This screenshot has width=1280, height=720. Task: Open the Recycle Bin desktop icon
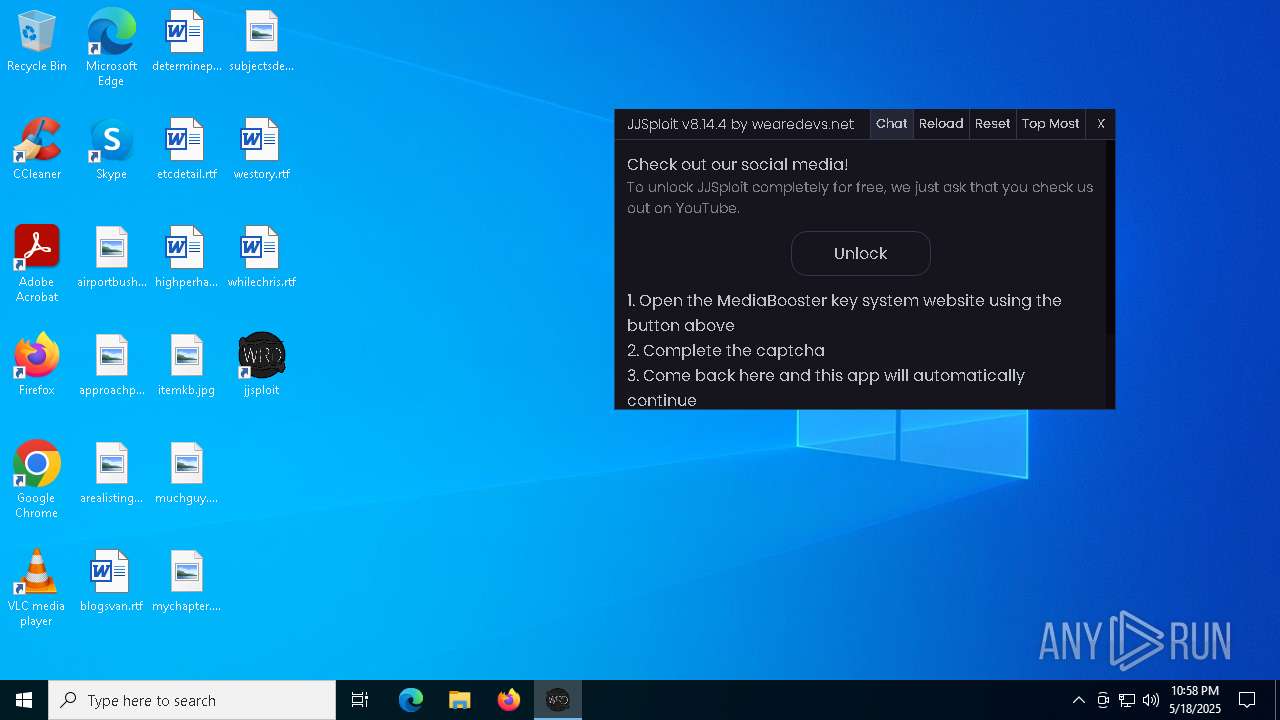coord(37,42)
